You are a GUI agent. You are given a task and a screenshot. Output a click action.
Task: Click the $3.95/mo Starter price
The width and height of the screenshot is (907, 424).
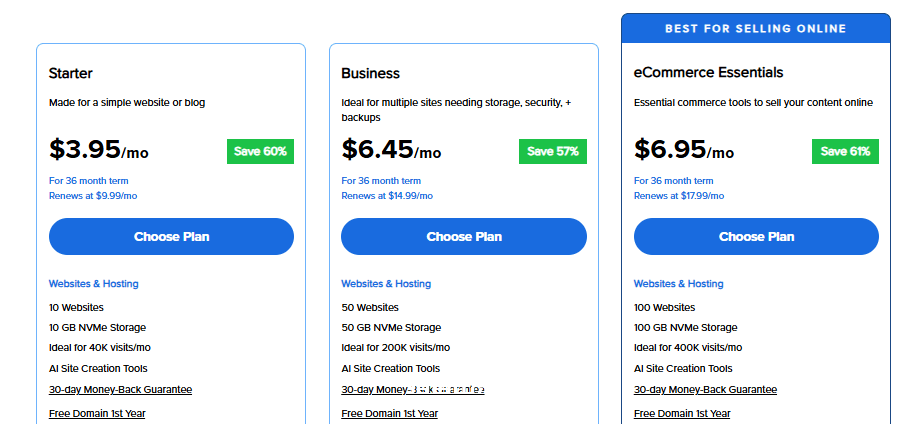point(99,149)
